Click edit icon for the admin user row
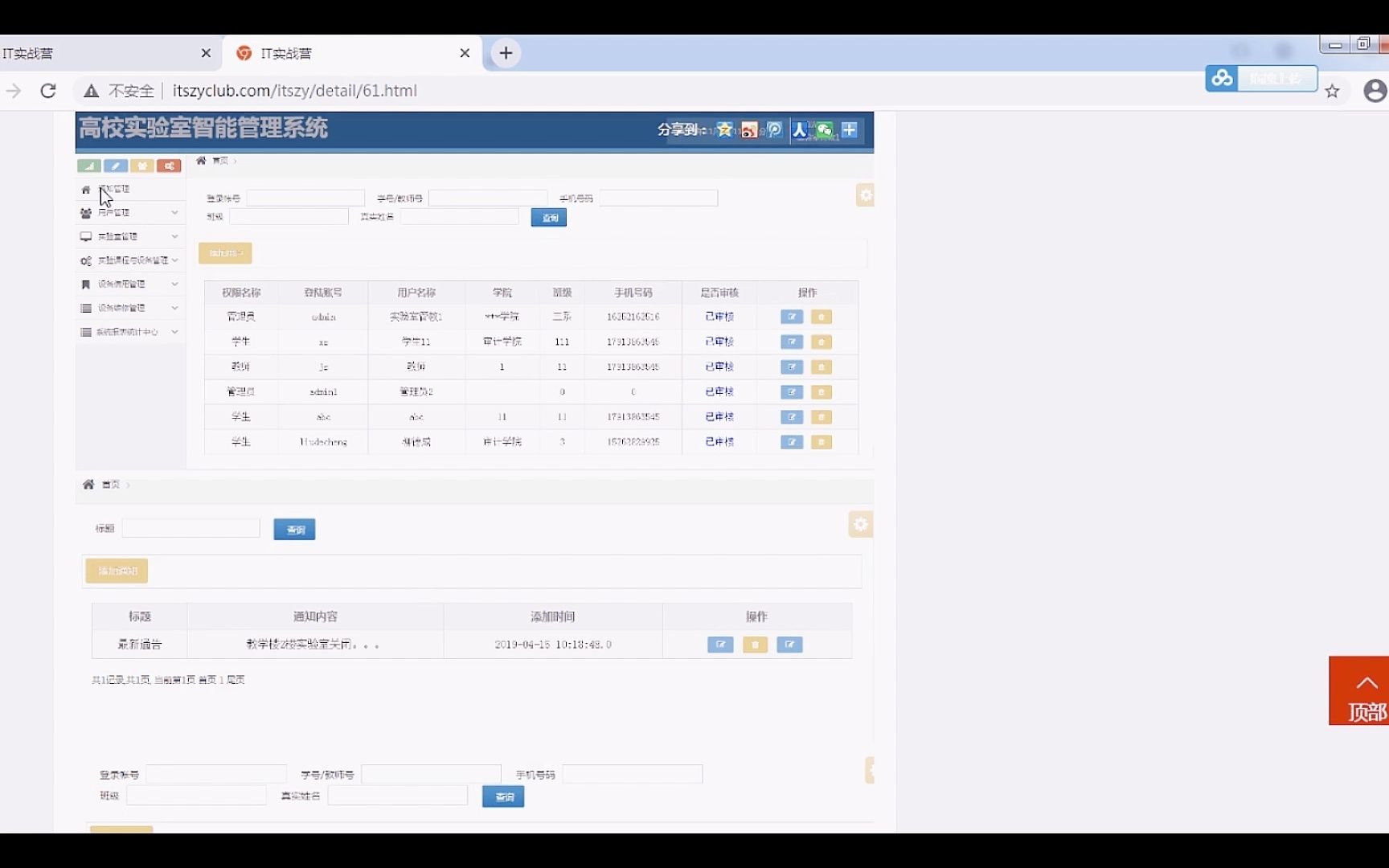The image size is (1389, 868). tap(792, 317)
